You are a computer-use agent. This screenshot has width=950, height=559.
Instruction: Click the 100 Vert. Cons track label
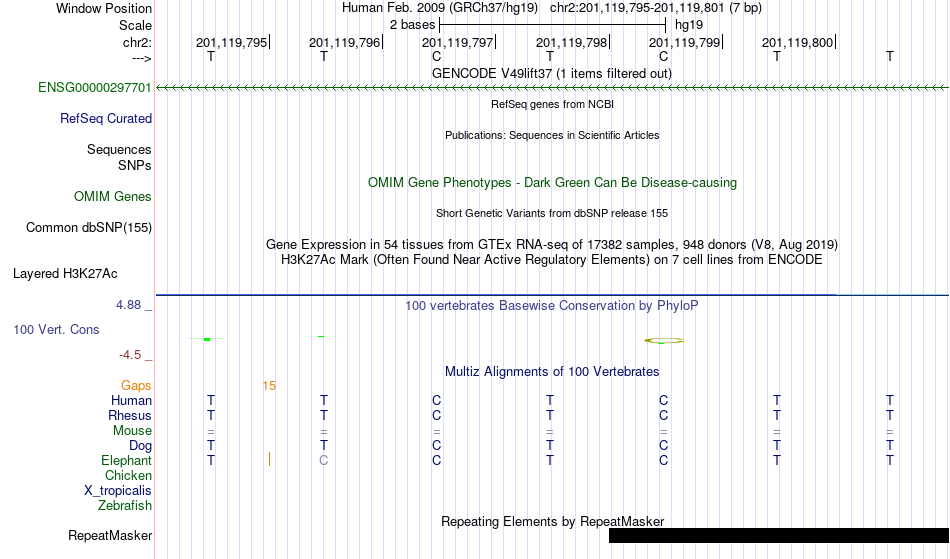coord(56,329)
